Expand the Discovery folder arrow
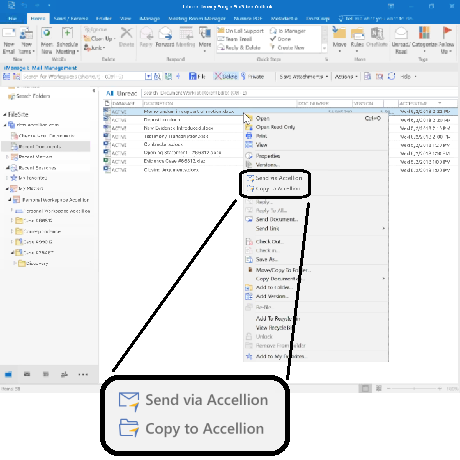 [14, 263]
